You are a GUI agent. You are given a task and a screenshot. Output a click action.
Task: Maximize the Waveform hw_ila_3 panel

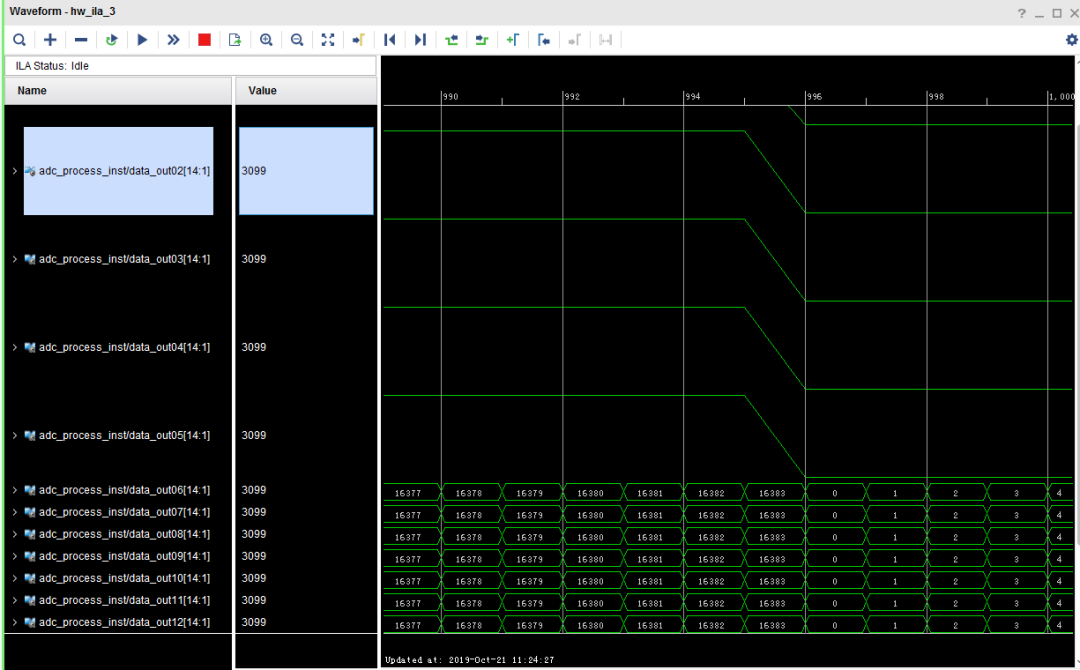1057,13
